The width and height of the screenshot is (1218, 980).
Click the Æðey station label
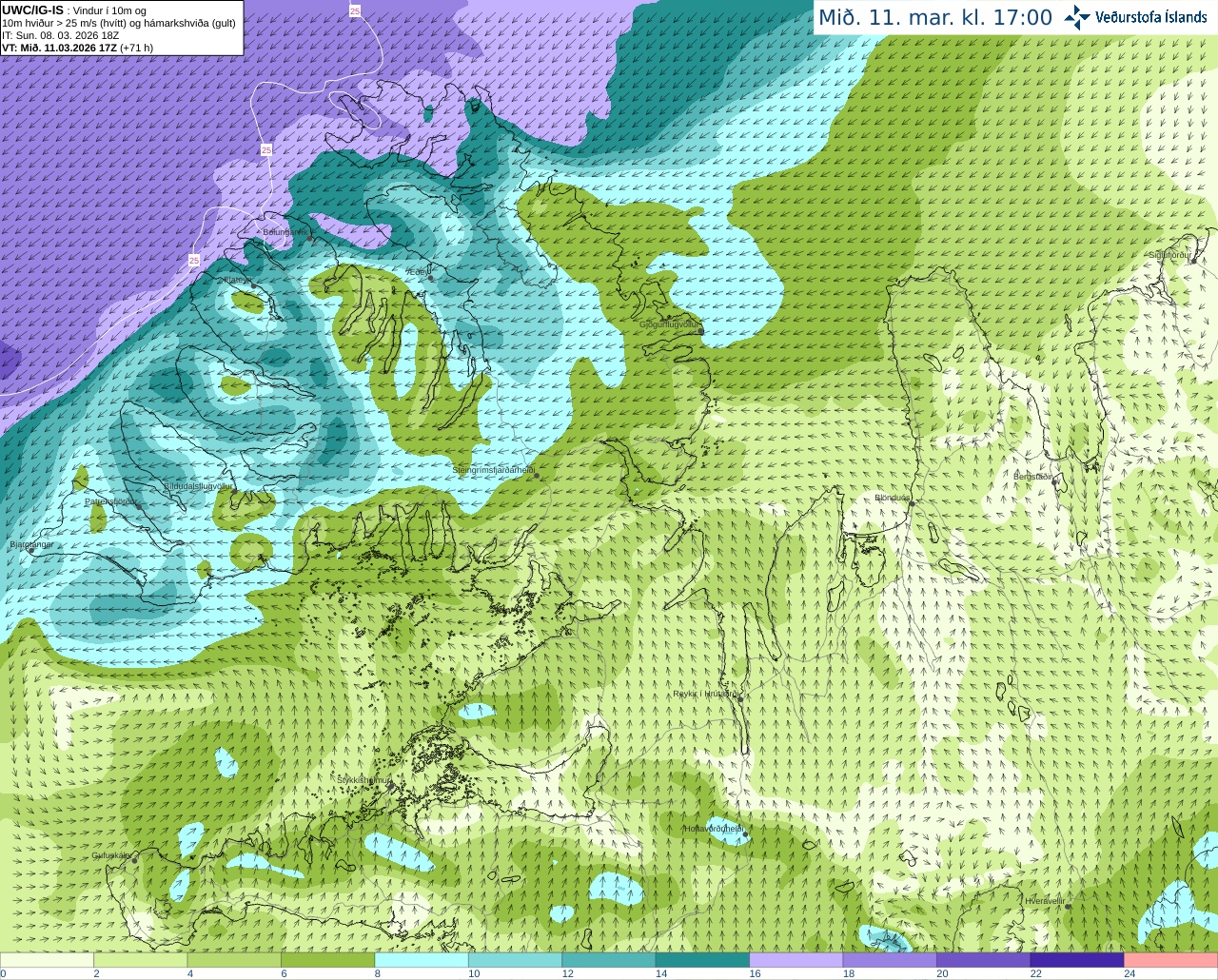click(x=417, y=272)
